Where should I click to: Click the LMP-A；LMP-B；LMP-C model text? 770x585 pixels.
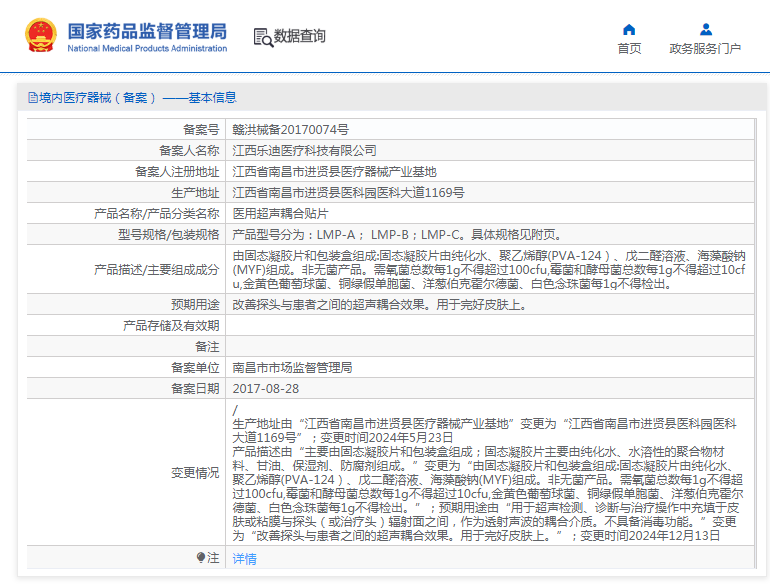[x=397, y=235]
